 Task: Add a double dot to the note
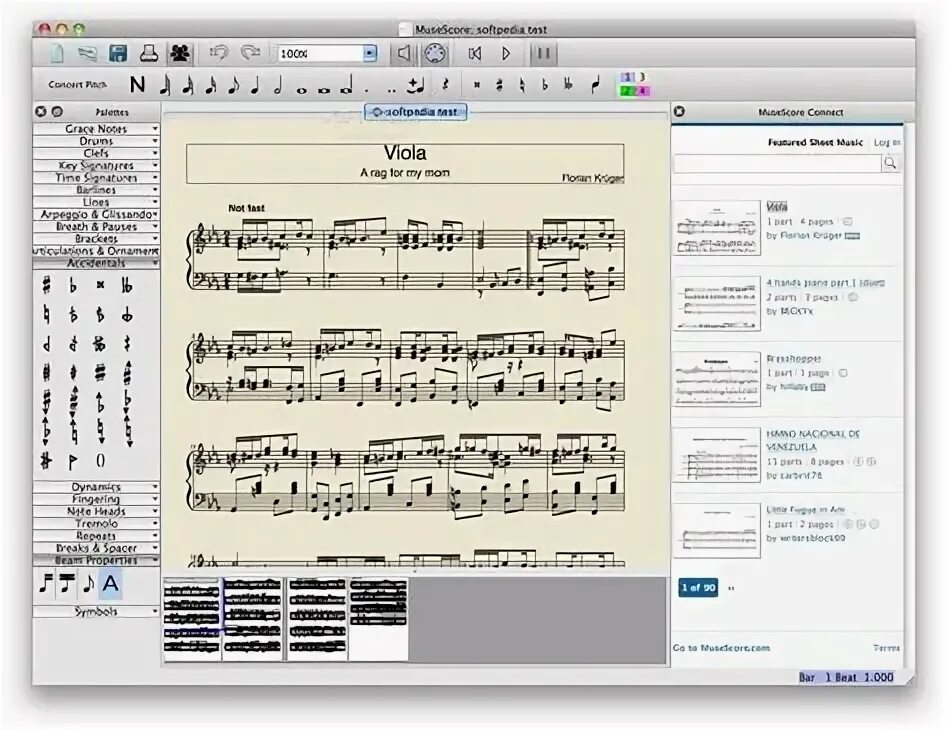(392, 91)
